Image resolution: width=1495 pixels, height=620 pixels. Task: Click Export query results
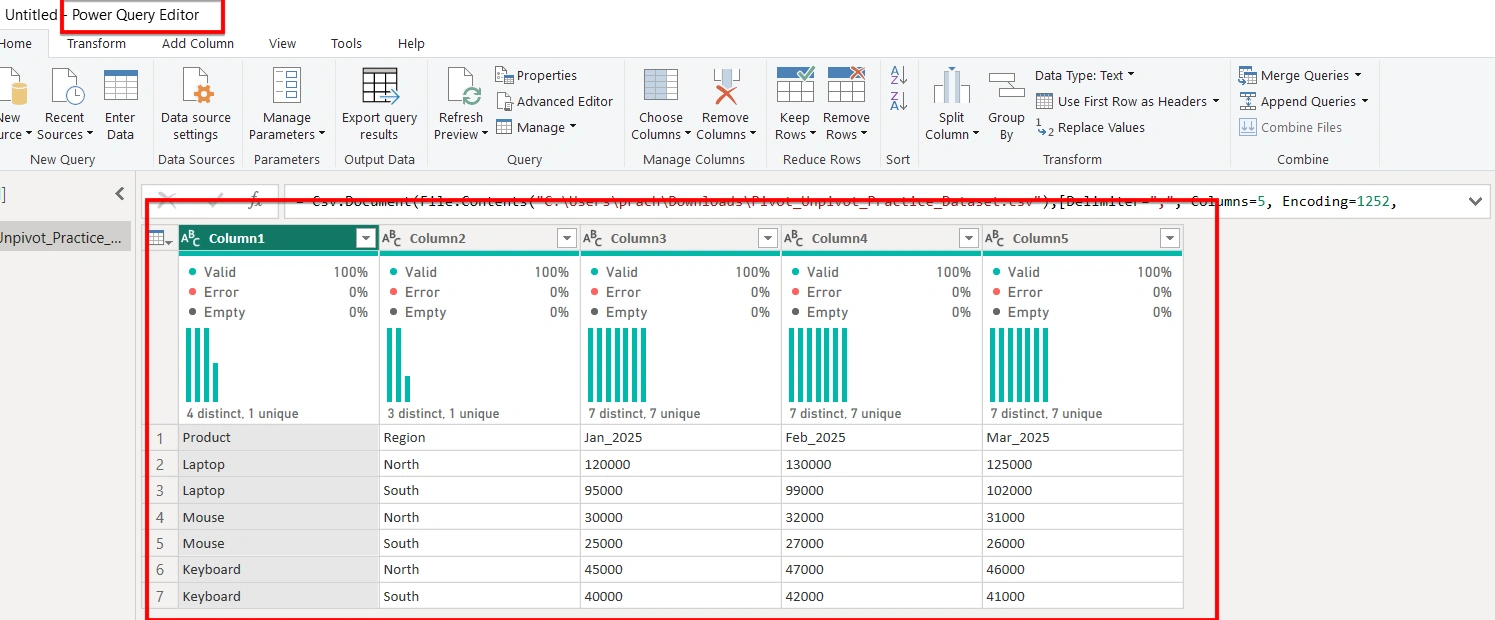tap(379, 105)
